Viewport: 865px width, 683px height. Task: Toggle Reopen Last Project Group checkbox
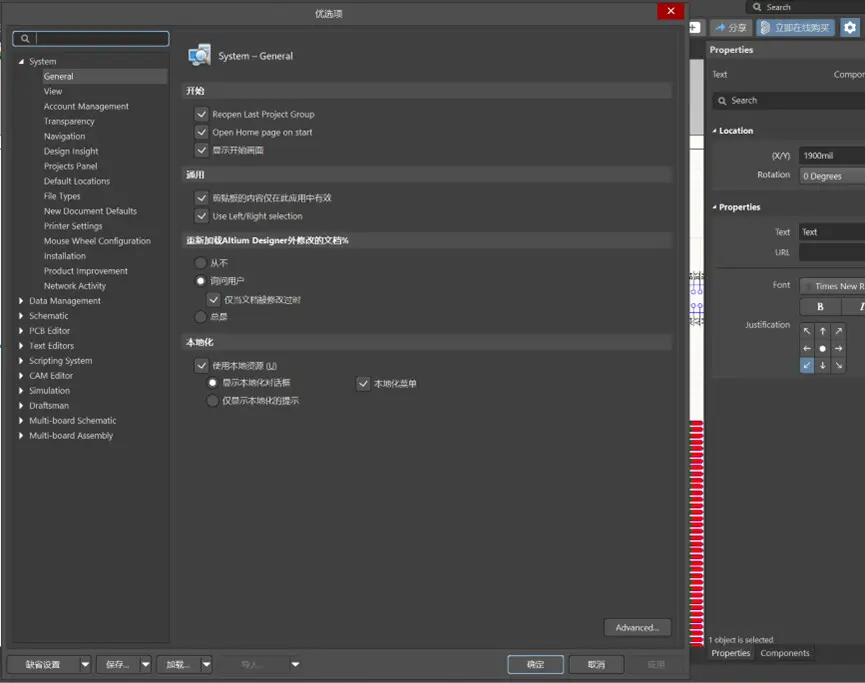click(201, 114)
